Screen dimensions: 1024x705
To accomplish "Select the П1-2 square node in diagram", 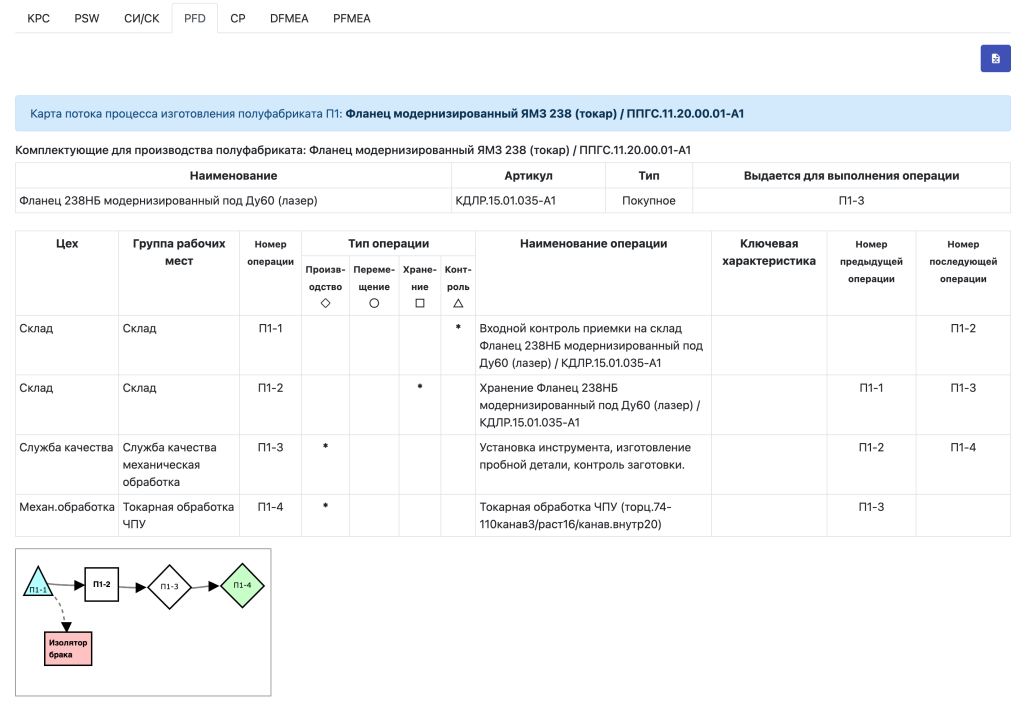I will 102,584.
